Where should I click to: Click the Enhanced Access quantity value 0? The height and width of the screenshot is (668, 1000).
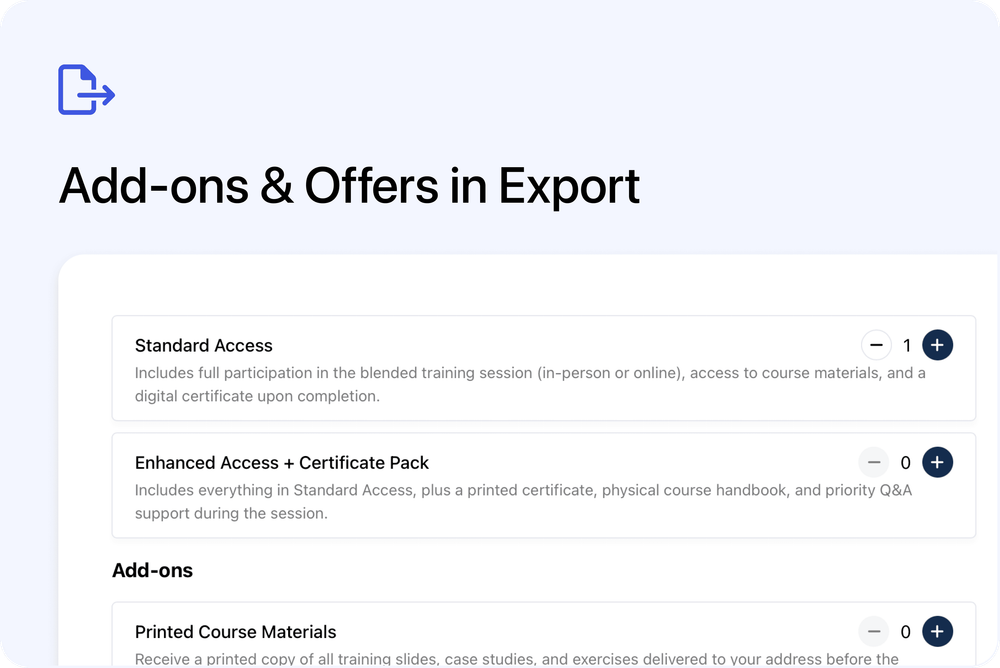coord(906,462)
